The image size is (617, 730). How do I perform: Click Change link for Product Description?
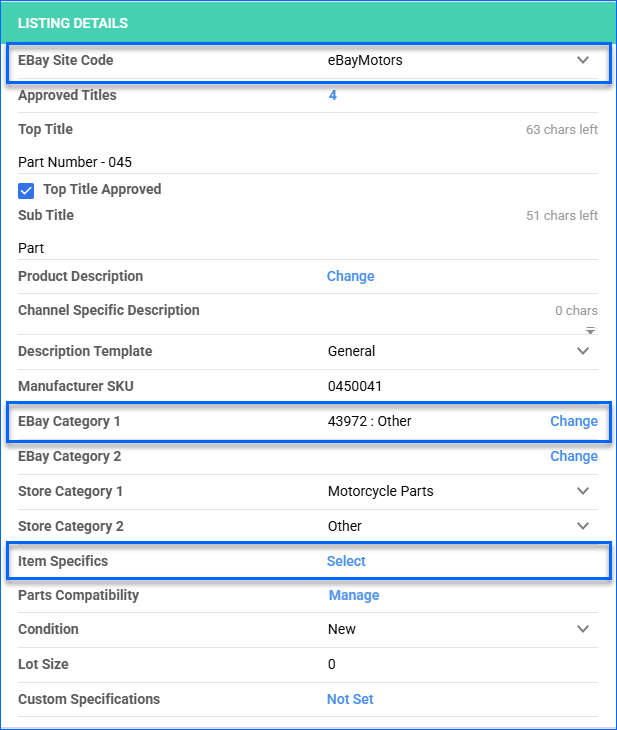click(350, 276)
